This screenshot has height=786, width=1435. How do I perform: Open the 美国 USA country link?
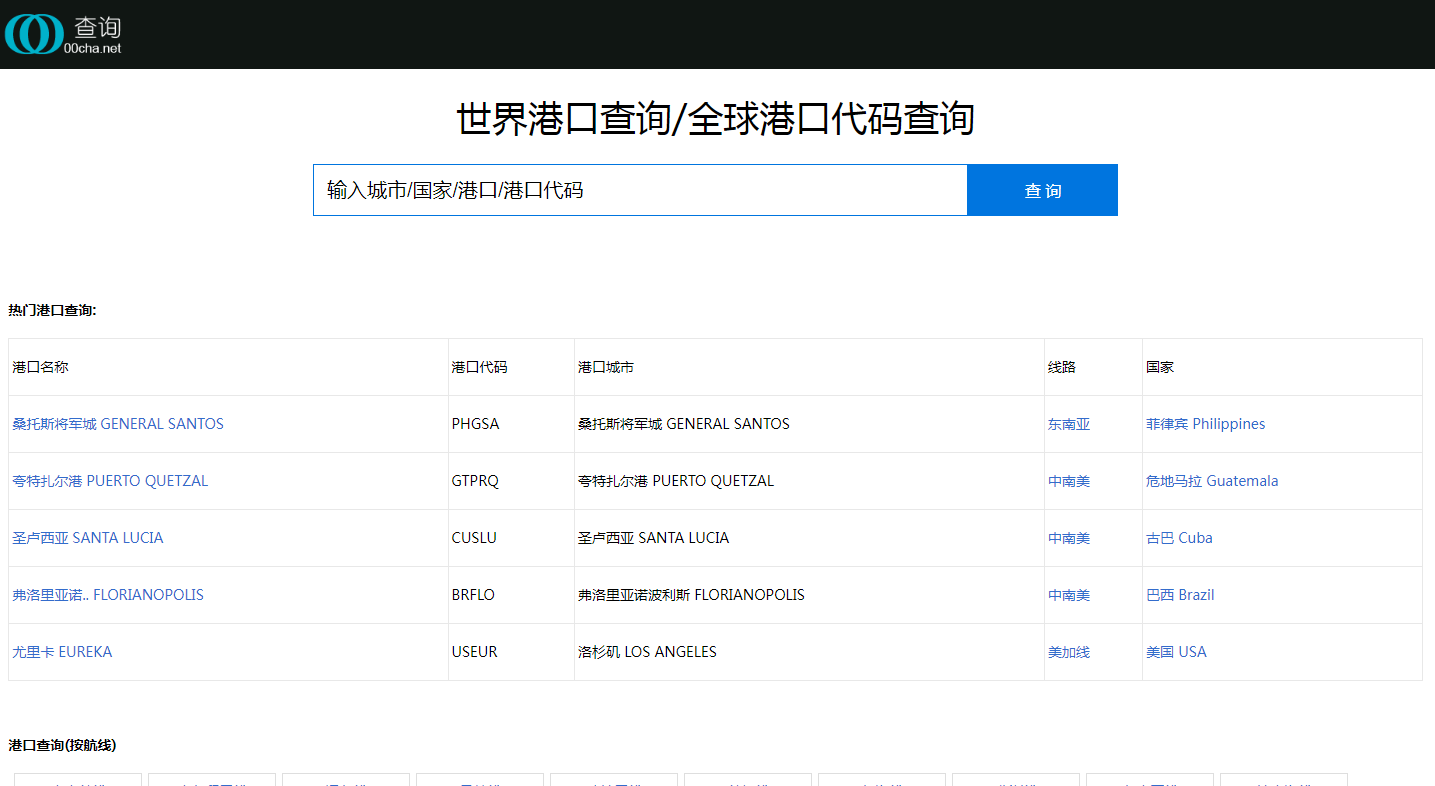[x=1176, y=651]
